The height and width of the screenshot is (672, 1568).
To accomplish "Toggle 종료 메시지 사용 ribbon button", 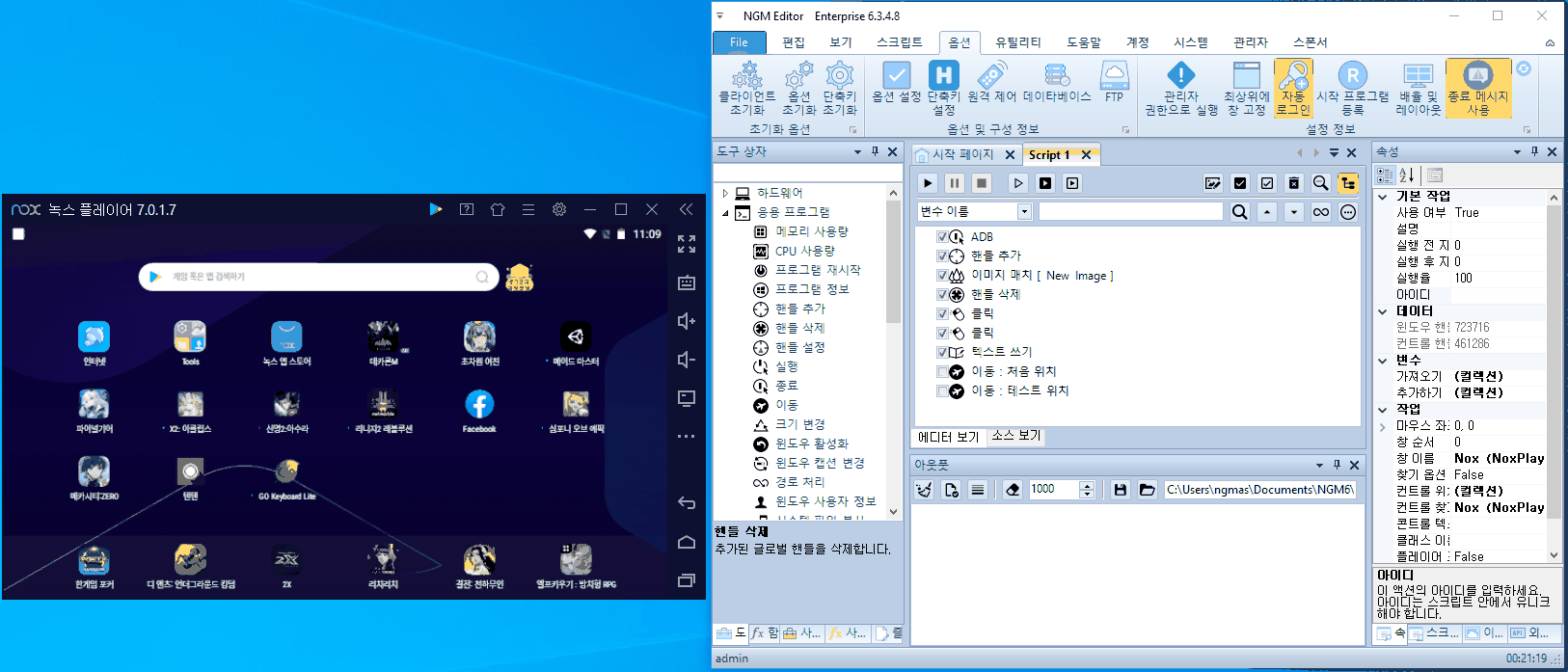I will [x=1478, y=88].
